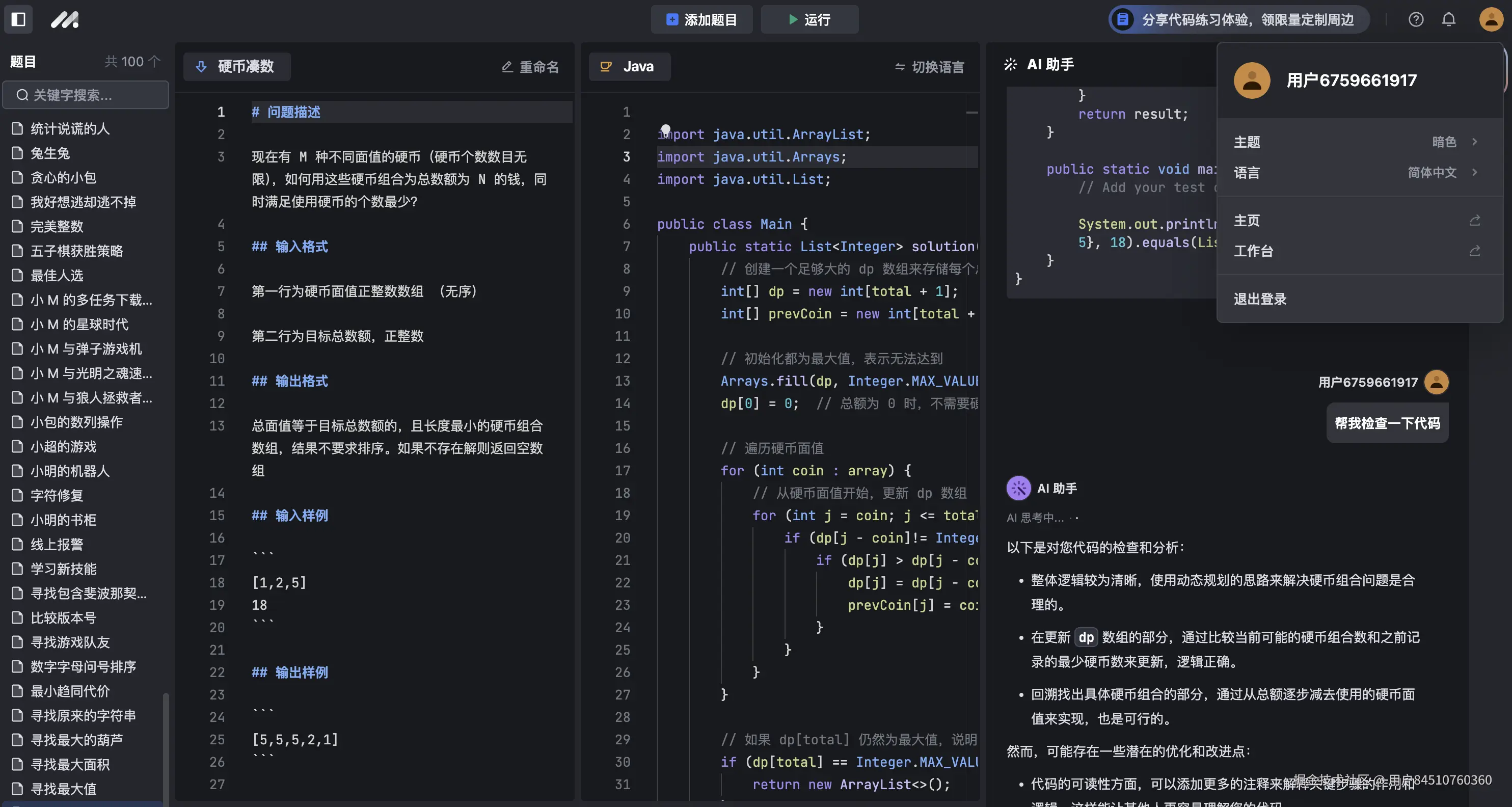Click the MarsCode logo icon

click(x=64, y=19)
